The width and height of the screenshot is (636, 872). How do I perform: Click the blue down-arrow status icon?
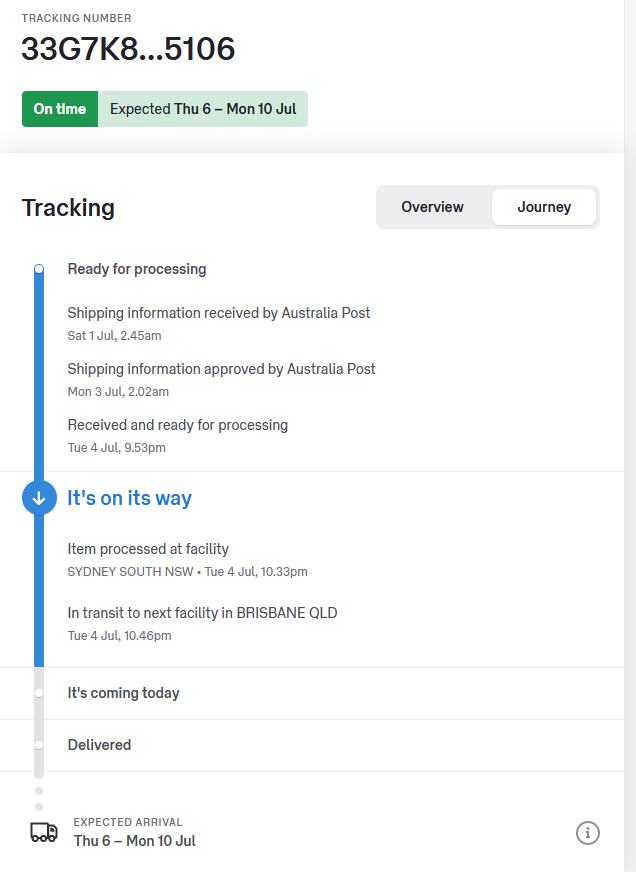[x=39, y=498]
